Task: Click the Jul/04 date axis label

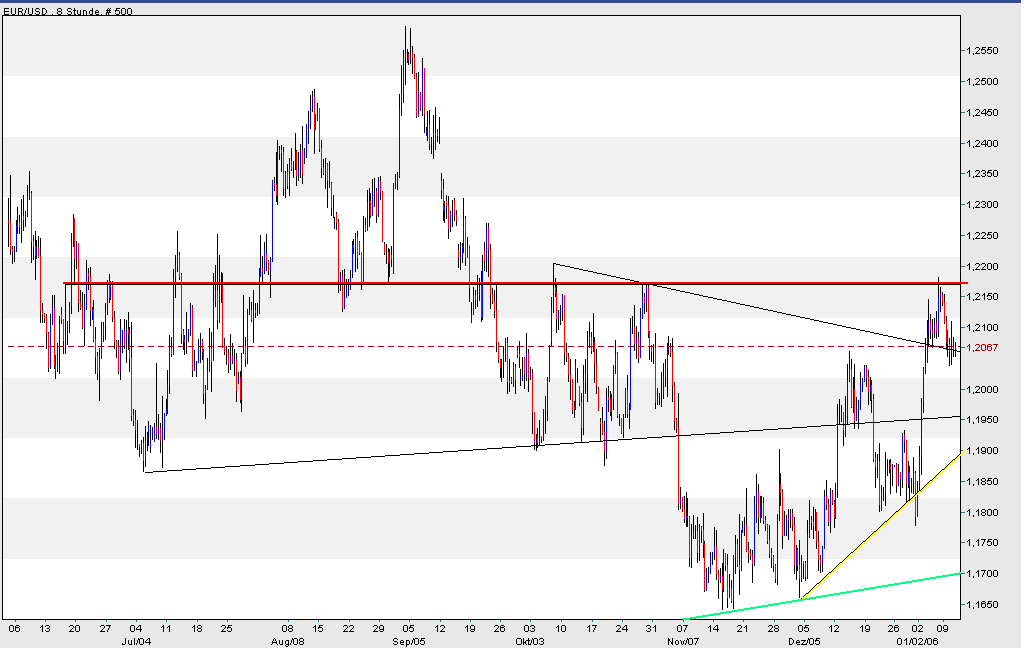Action: pyautogui.click(x=139, y=641)
